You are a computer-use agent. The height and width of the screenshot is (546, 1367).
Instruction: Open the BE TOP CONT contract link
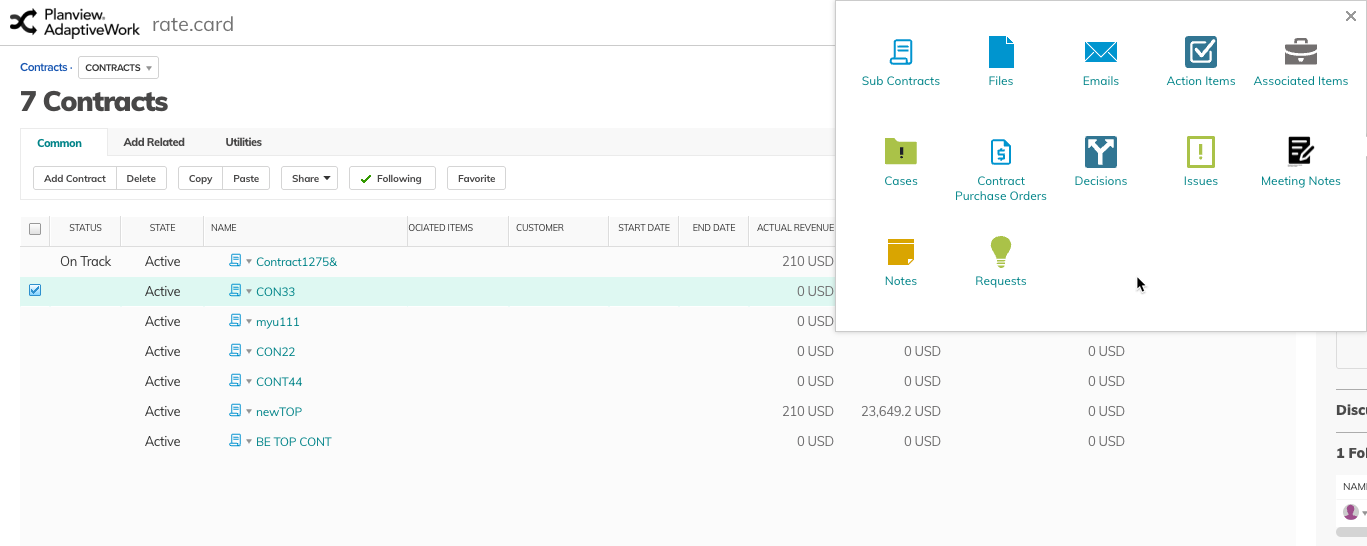point(294,442)
